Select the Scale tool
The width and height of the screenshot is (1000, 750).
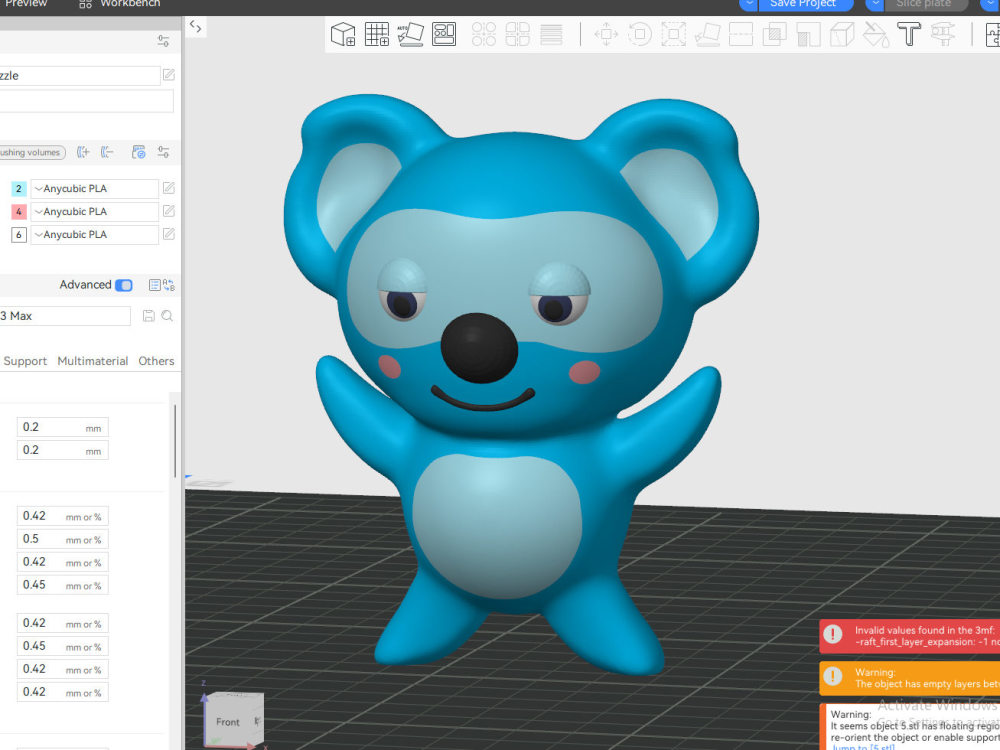[x=673, y=34]
